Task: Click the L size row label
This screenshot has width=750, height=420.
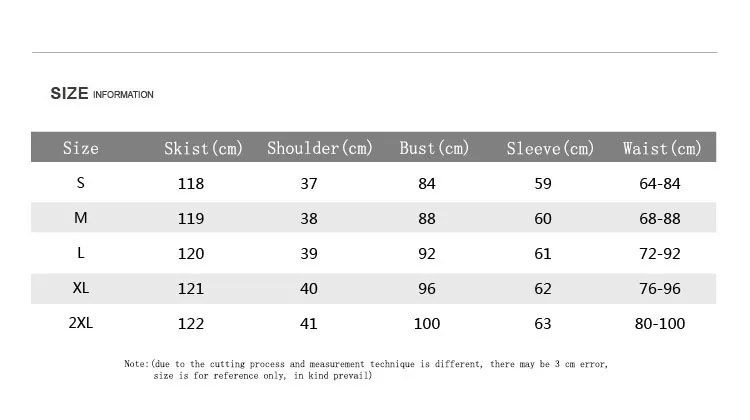Action: 80,253
